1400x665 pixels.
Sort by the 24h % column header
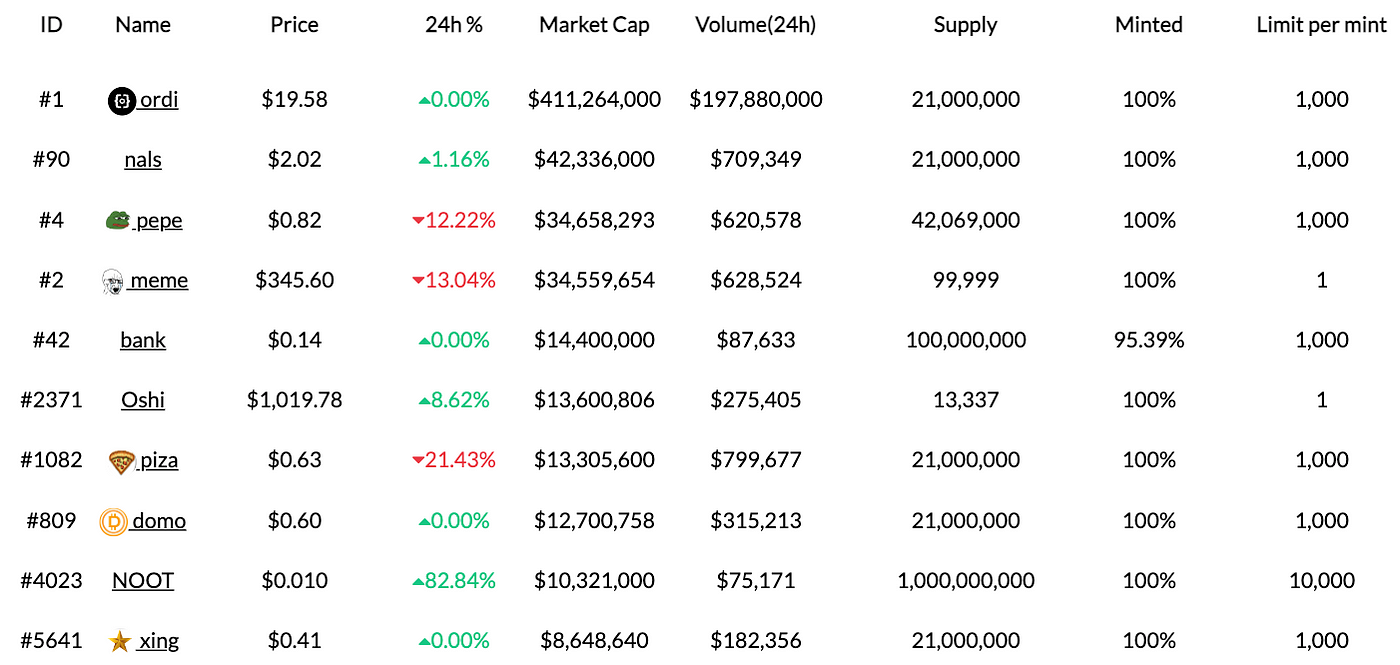pyautogui.click(x=454, y=25)
